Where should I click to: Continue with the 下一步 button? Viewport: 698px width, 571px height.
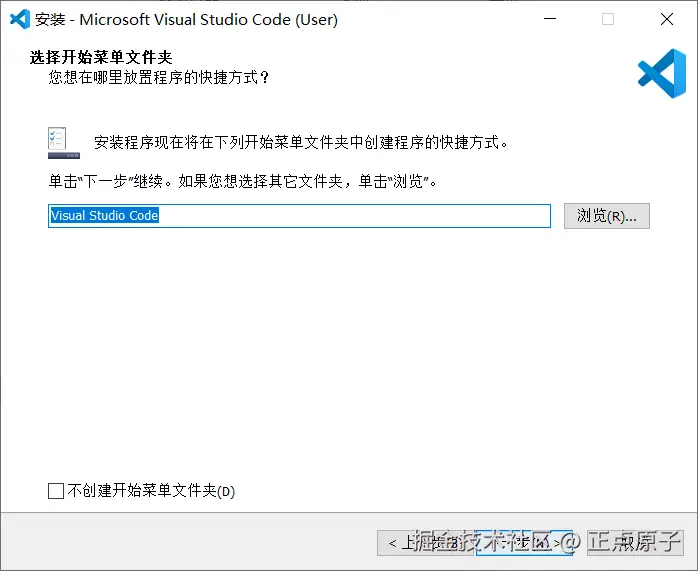click(x=524, y=543)
